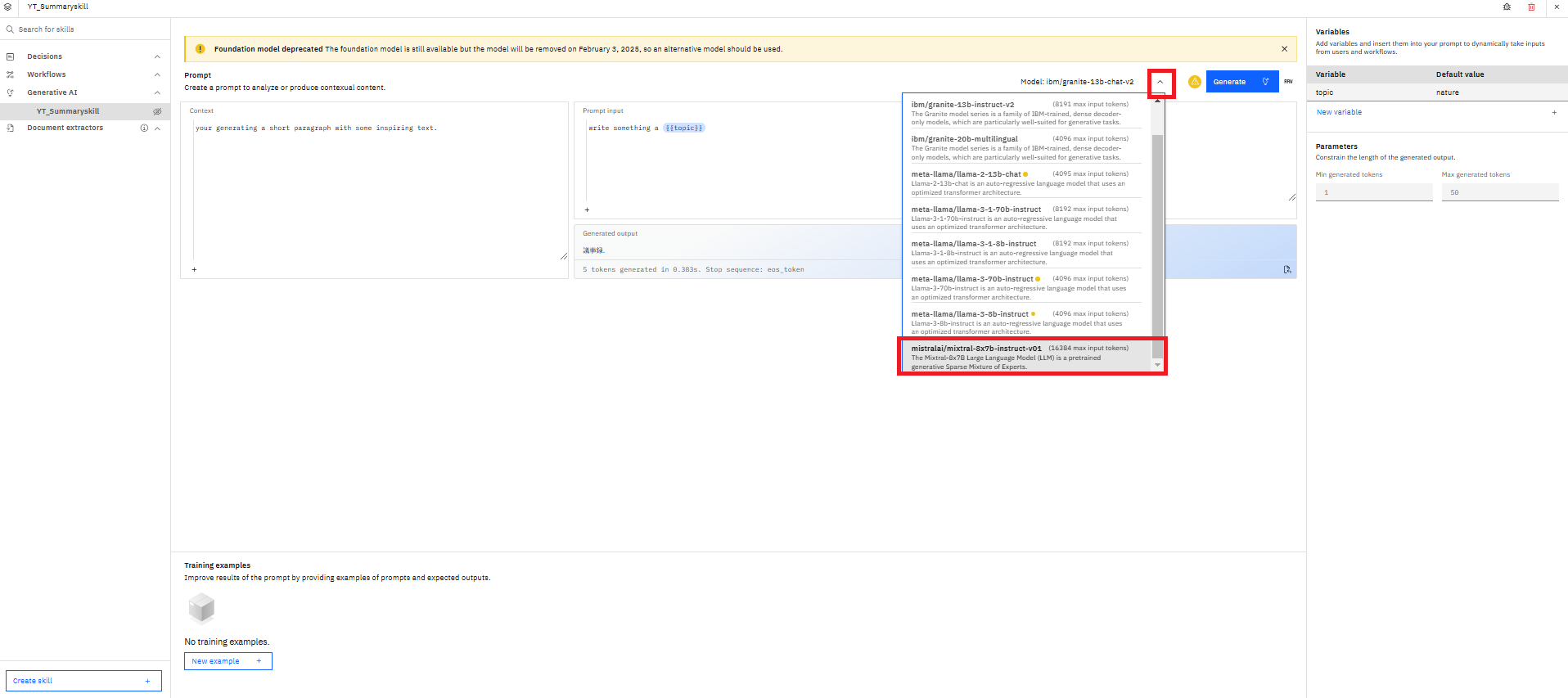The width and height of the screenshot is (1568, 698).
Task: Click the plus icon below Context box
Action: coord(194,269)
